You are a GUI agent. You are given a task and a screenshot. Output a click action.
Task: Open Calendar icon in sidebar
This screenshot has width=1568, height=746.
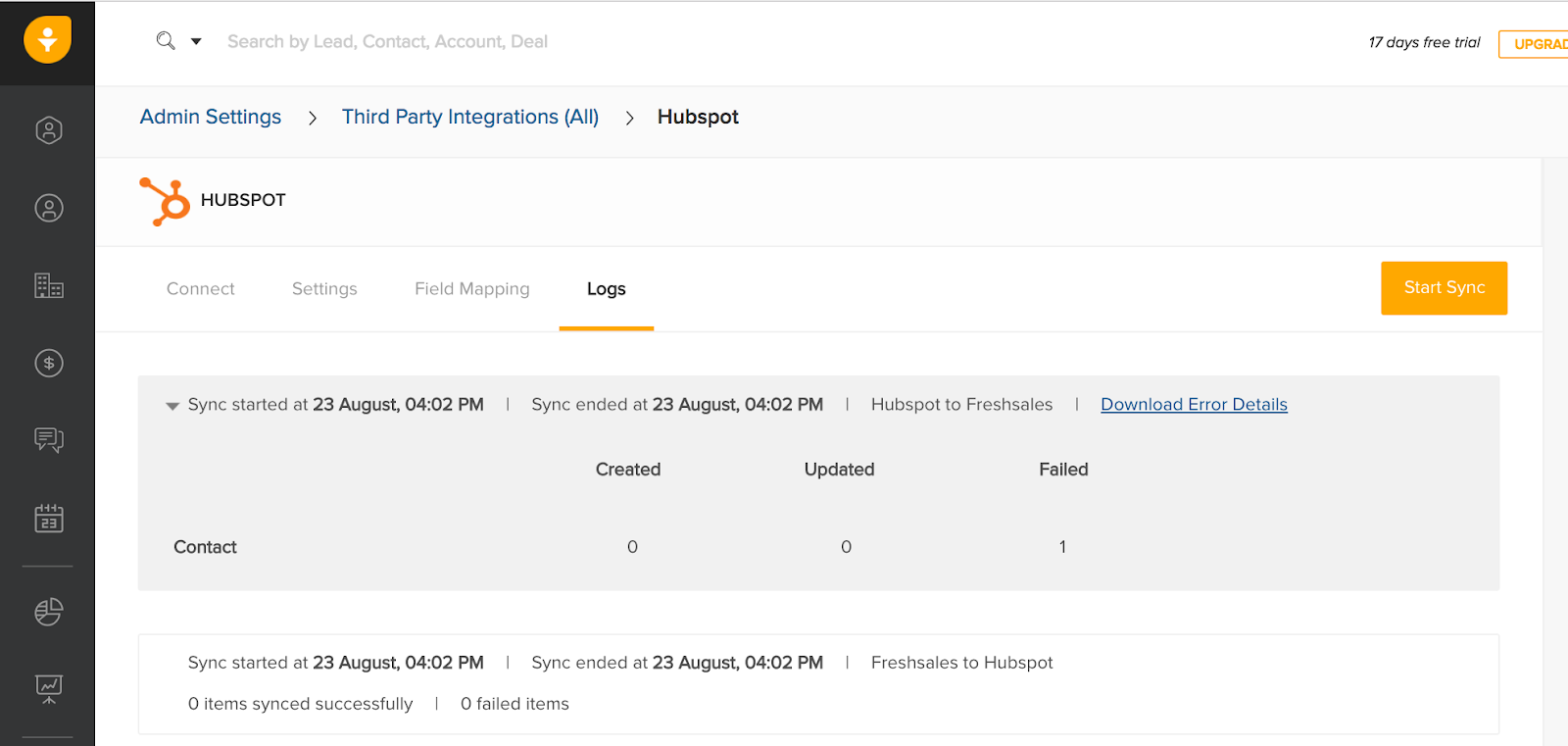click(x=49, y=519)
